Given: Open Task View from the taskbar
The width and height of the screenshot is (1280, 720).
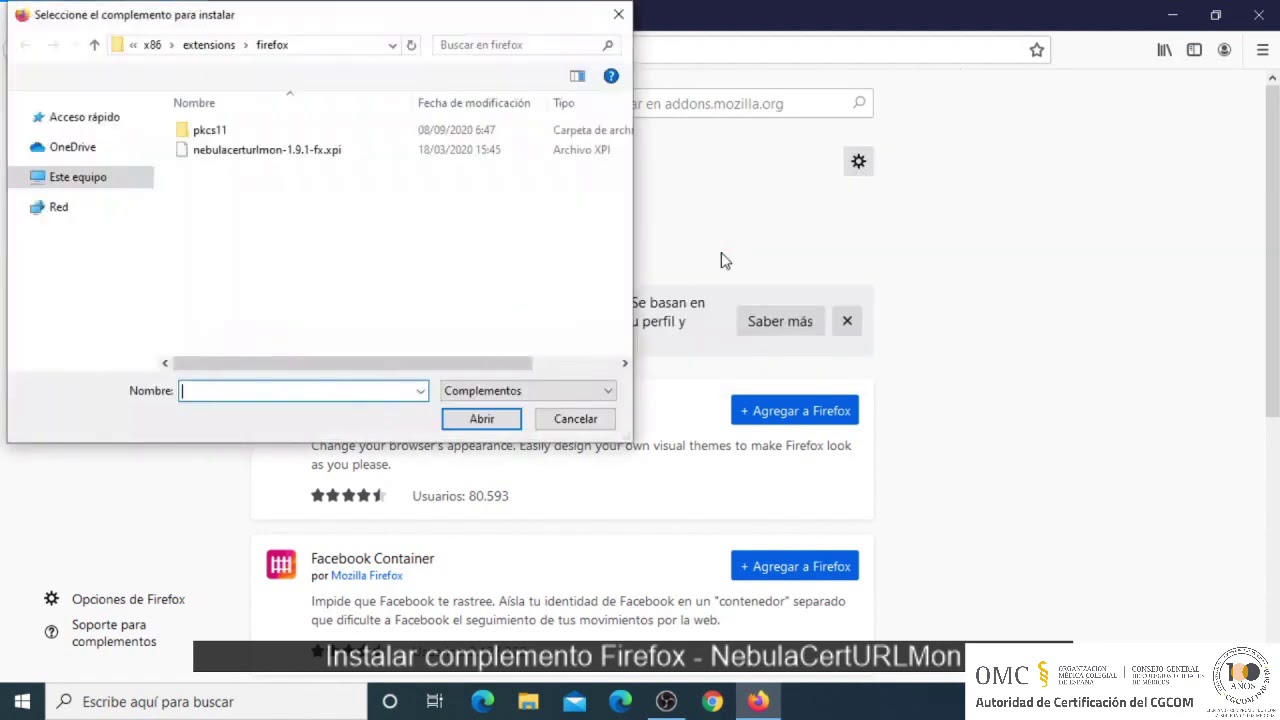Looking at the screenshot, I should coord(435,701).
